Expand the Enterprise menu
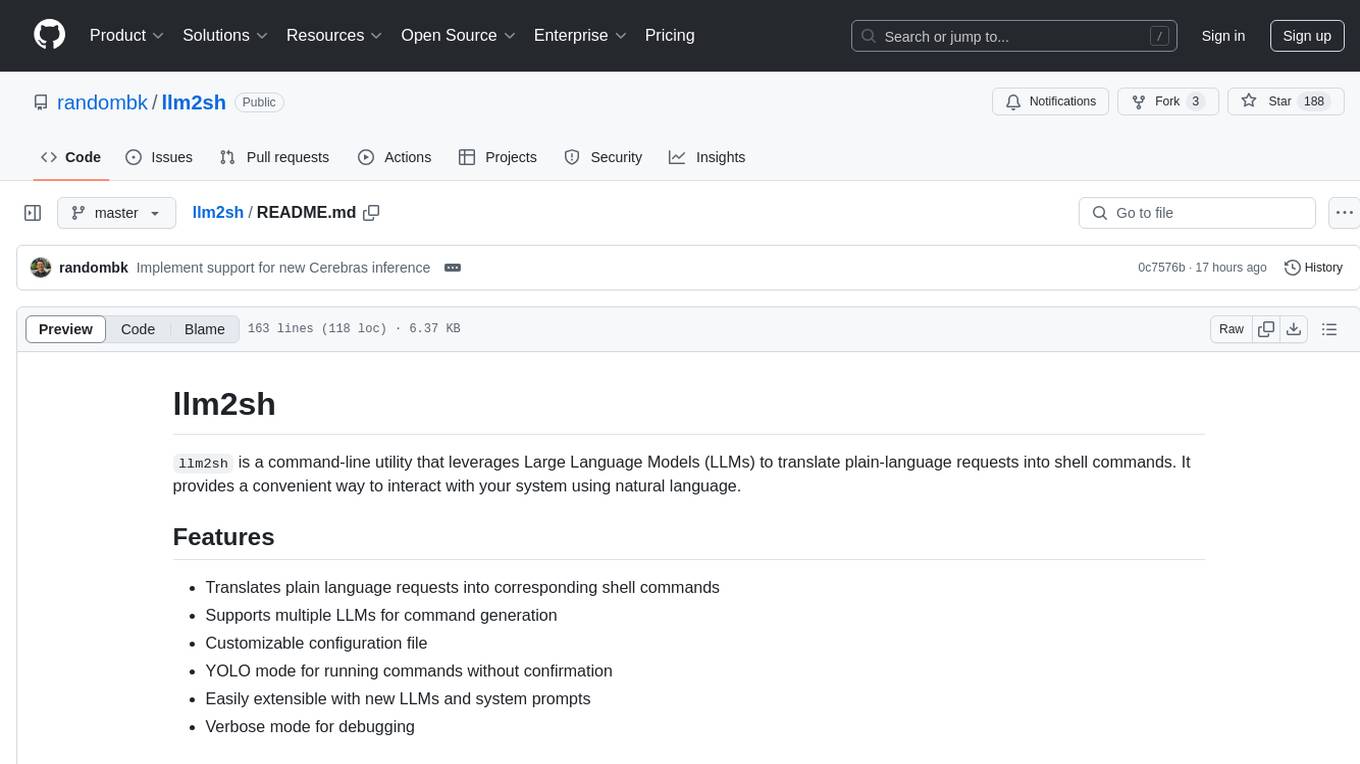The image size is (1360, 764). [x=580, y=35]
